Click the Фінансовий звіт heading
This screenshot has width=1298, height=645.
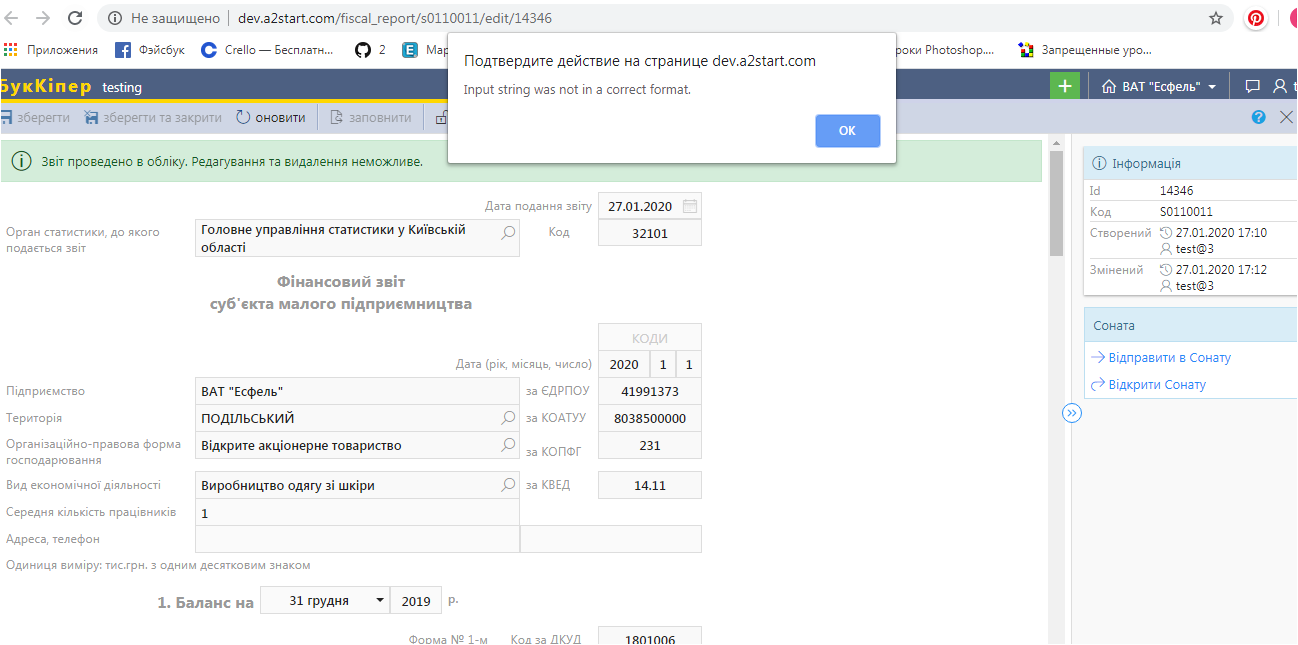tap(341, 282)
